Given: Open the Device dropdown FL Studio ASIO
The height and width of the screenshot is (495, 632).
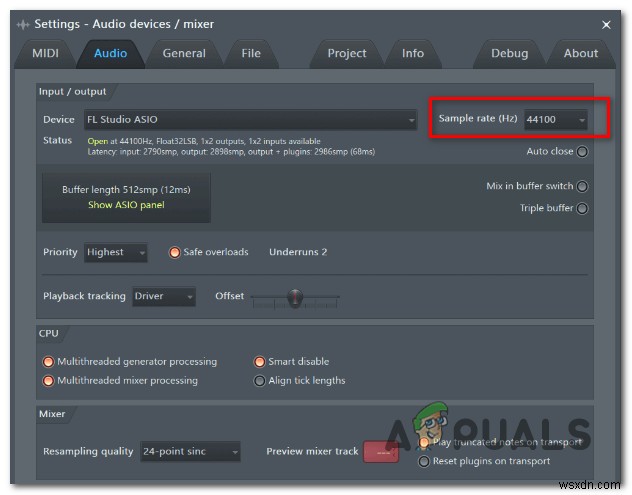Looking at the screenshot, I should (x=250, y=120).
